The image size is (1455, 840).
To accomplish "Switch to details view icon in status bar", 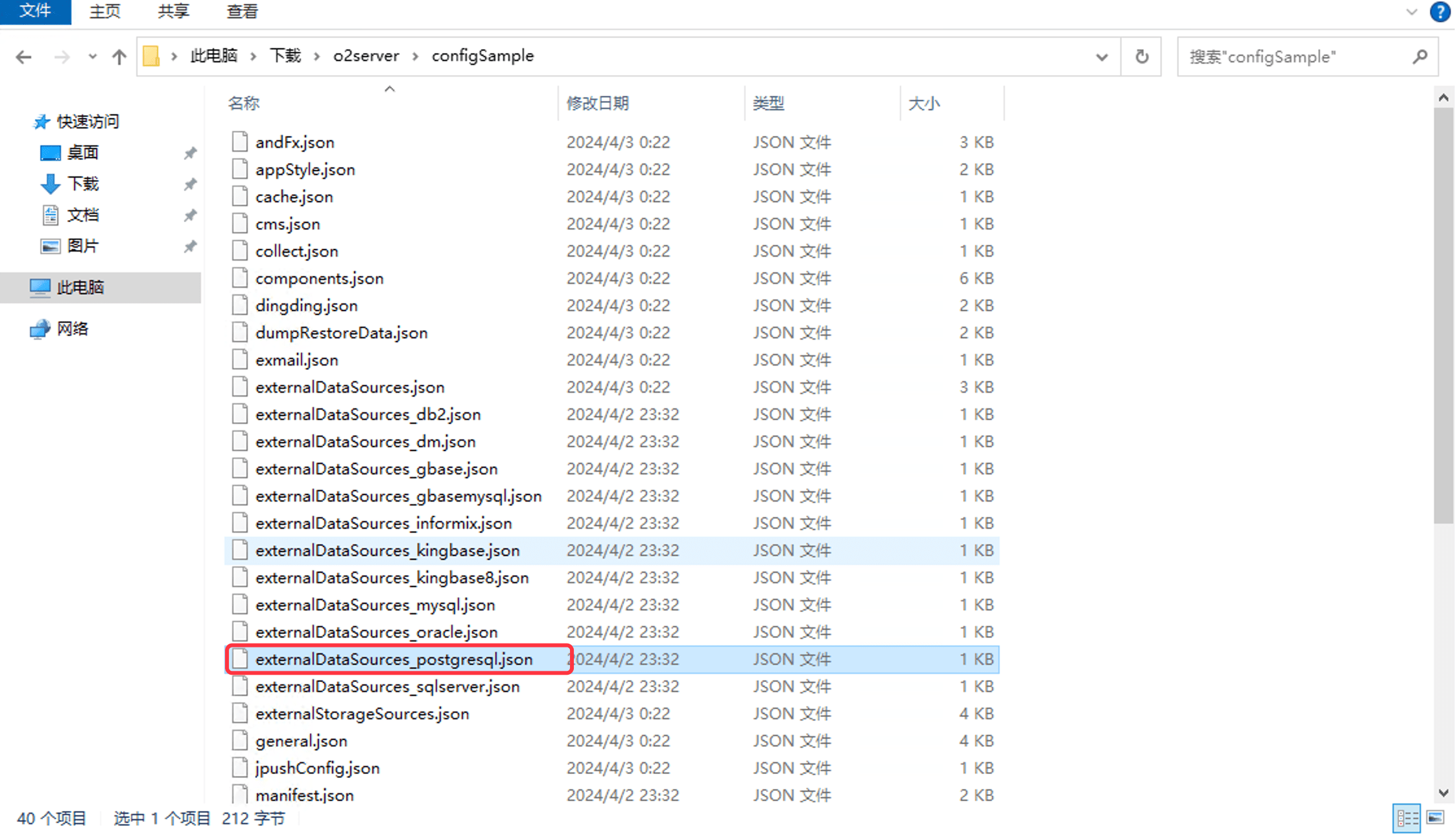I will (x=1406, y=818).
